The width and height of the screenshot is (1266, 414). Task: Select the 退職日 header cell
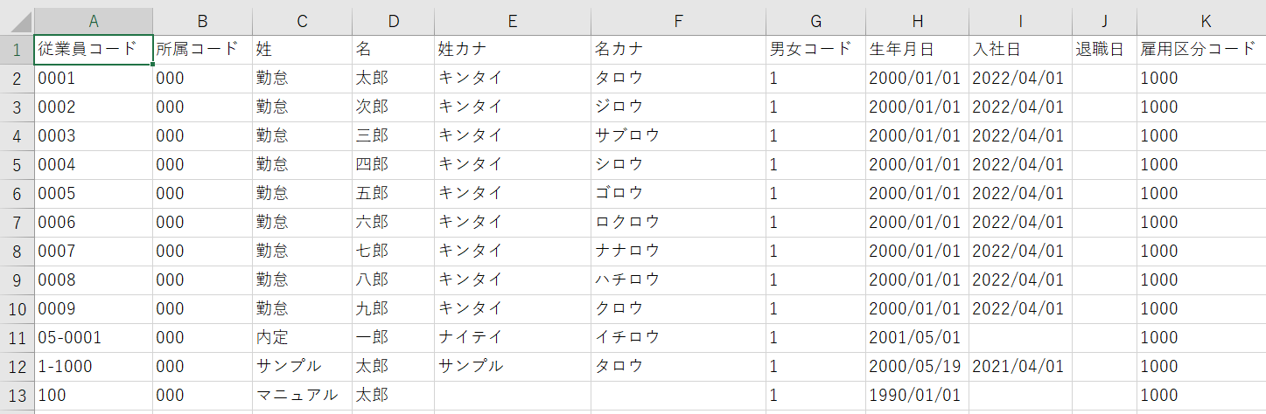pyautogui.click(x=1103, y=50)
